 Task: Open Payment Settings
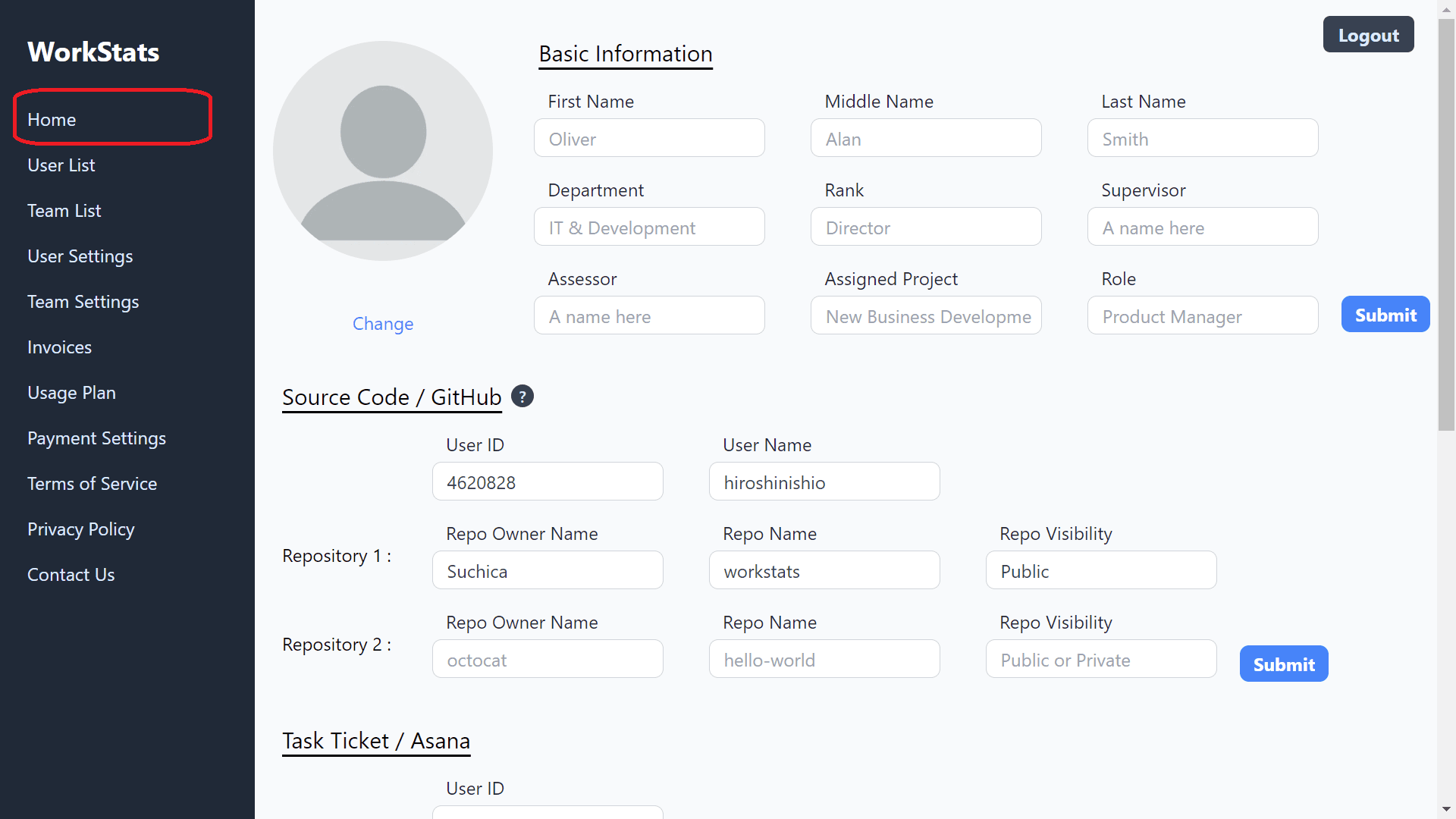(96, 438)
